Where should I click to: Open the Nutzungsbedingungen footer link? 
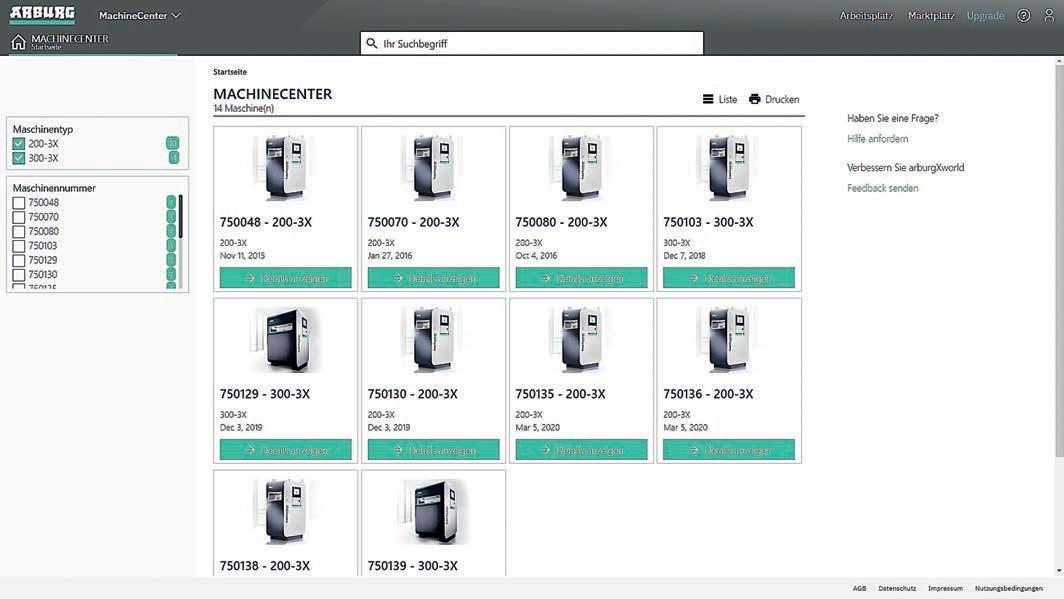(1008, 589)
